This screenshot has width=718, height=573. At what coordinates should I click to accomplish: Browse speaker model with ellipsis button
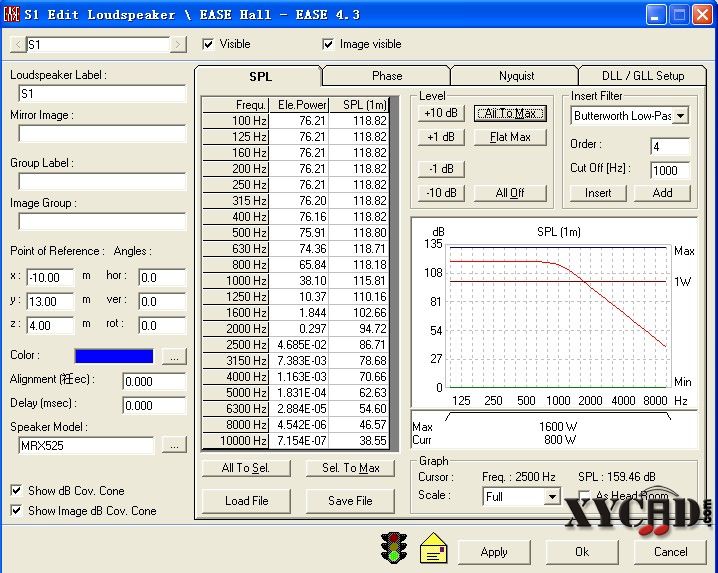pos(174,445)
